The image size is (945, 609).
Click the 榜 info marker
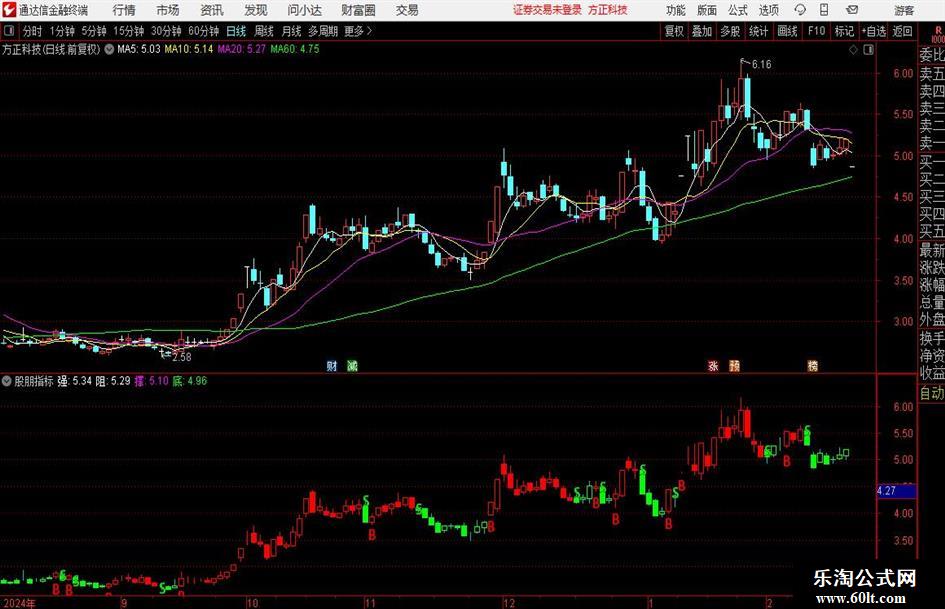click(812, 365)
